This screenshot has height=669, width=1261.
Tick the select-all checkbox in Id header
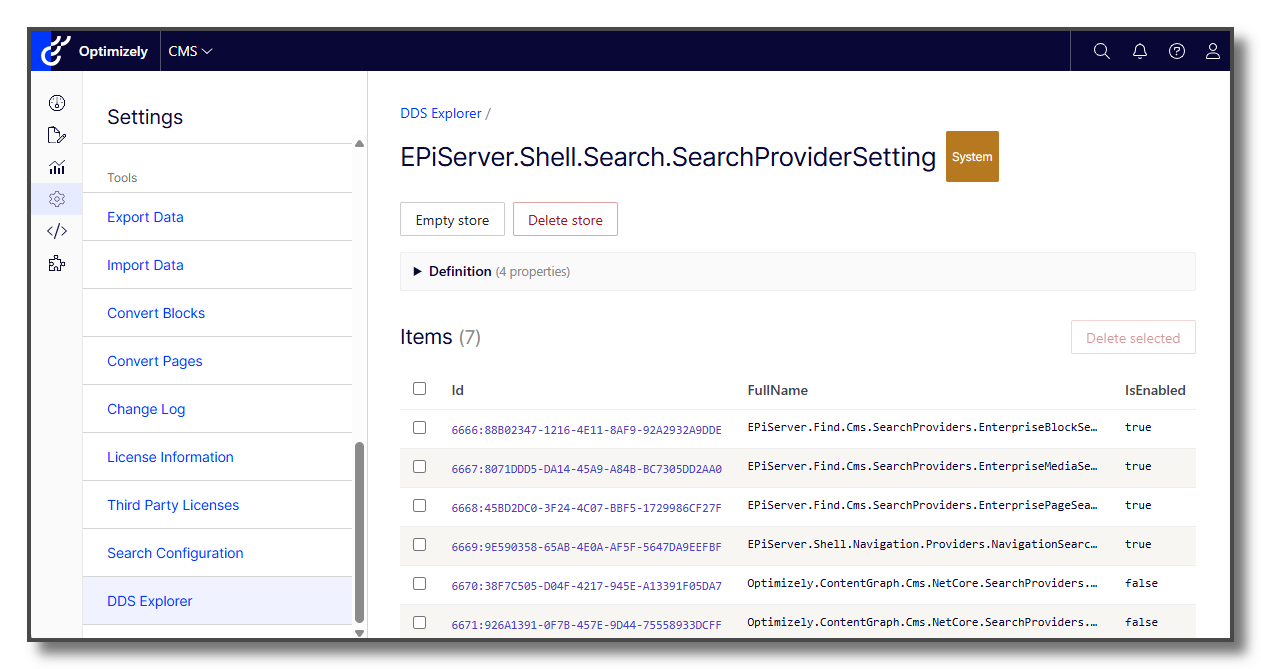click(x=420, y=389)
